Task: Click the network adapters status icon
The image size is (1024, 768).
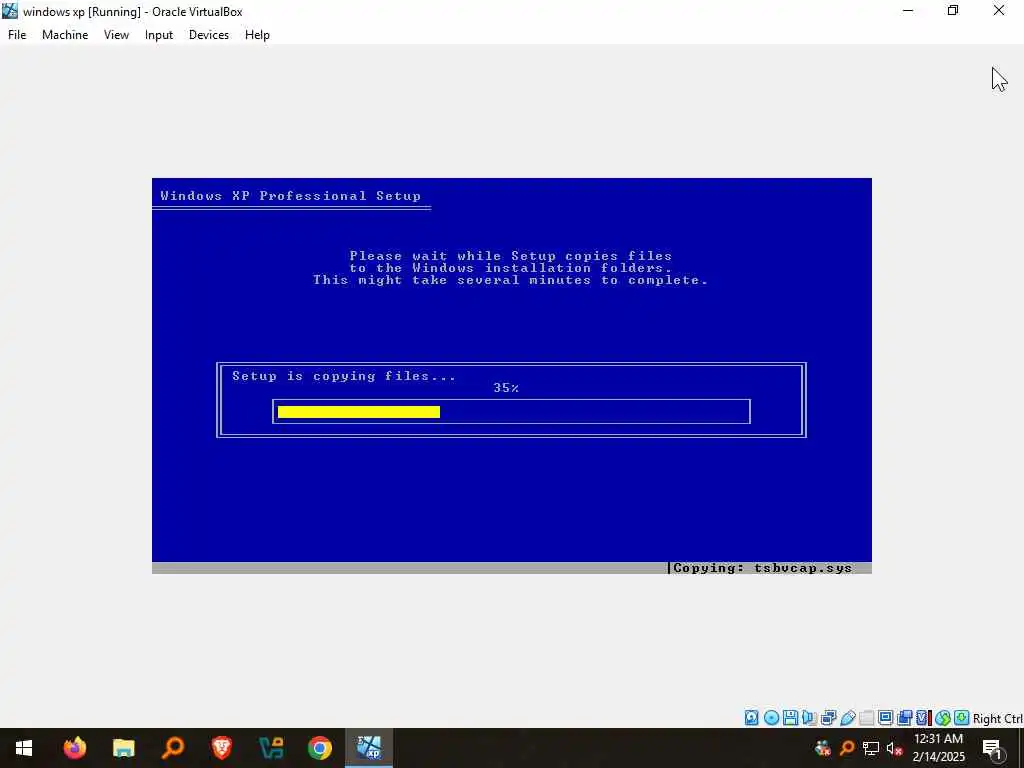Action: [829, 718]
